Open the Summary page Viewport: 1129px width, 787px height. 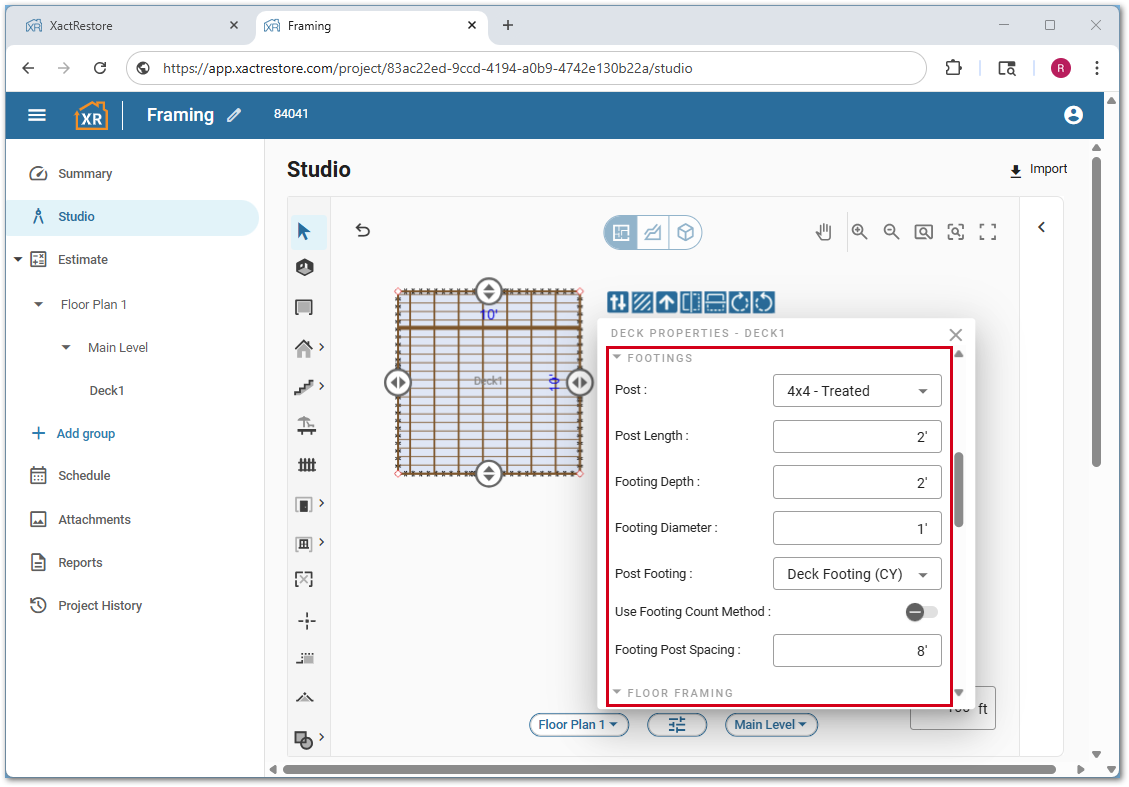click(84, 174)
